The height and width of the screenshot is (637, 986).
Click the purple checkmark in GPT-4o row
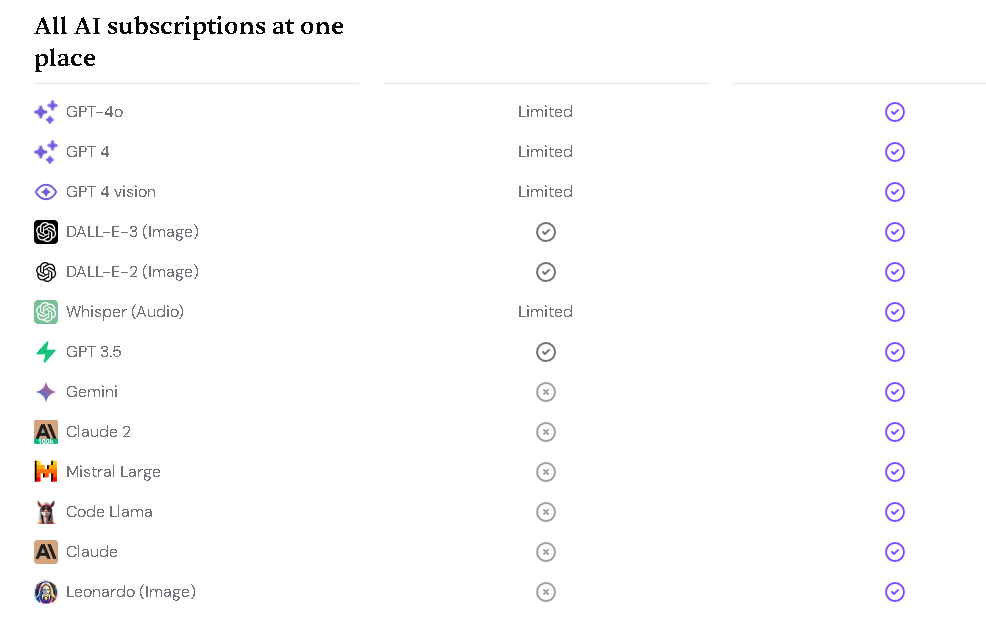[895, 112]
